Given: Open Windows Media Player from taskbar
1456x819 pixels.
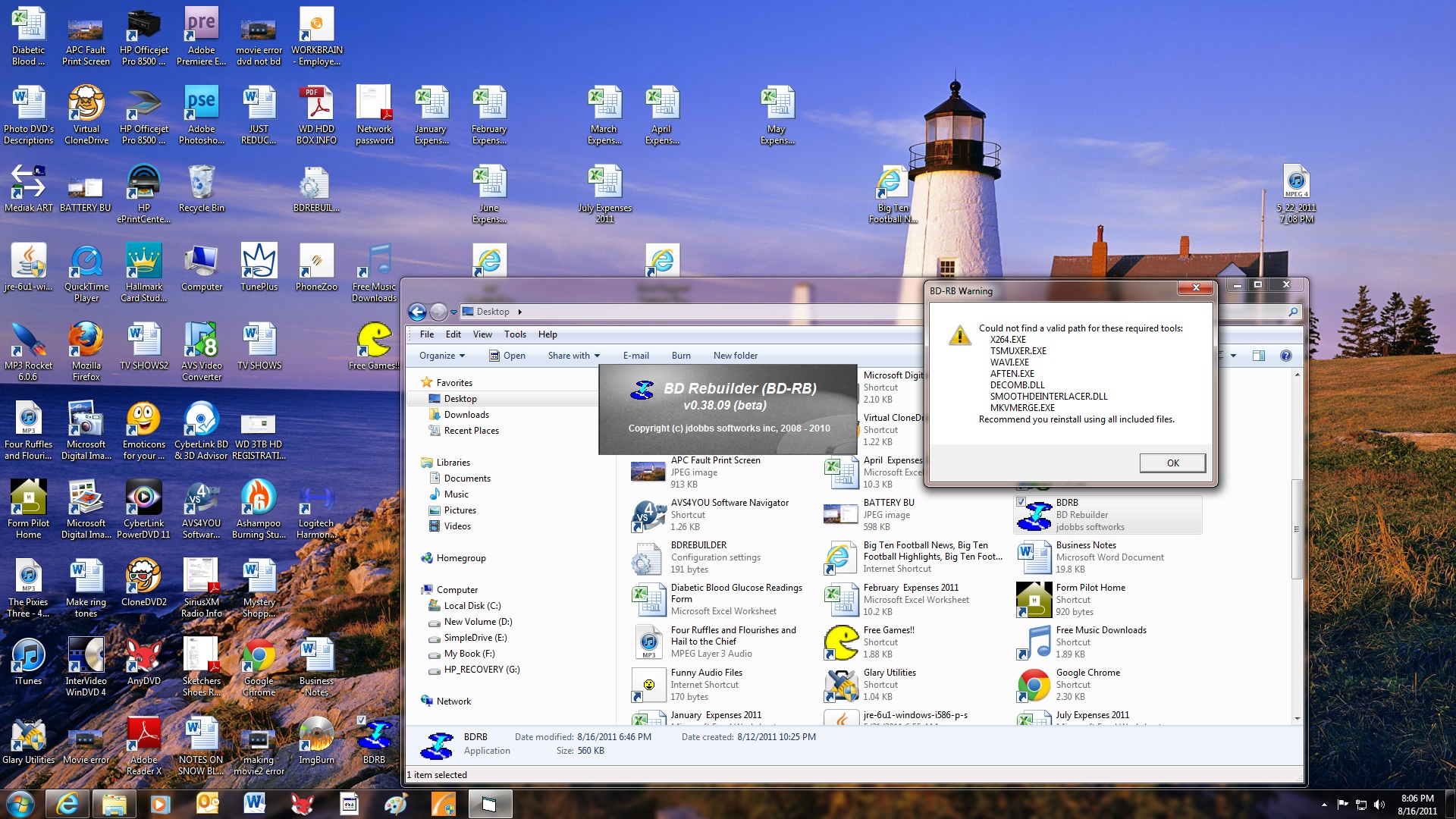Looking at the screenshot, I should 160,804.
